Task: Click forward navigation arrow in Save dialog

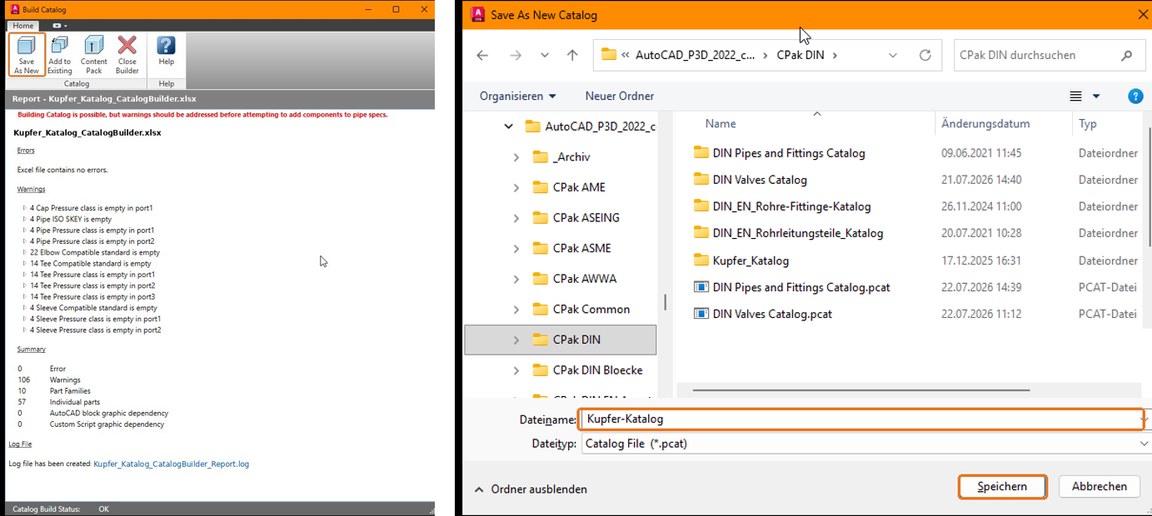Action: click(x=516, y=55)
